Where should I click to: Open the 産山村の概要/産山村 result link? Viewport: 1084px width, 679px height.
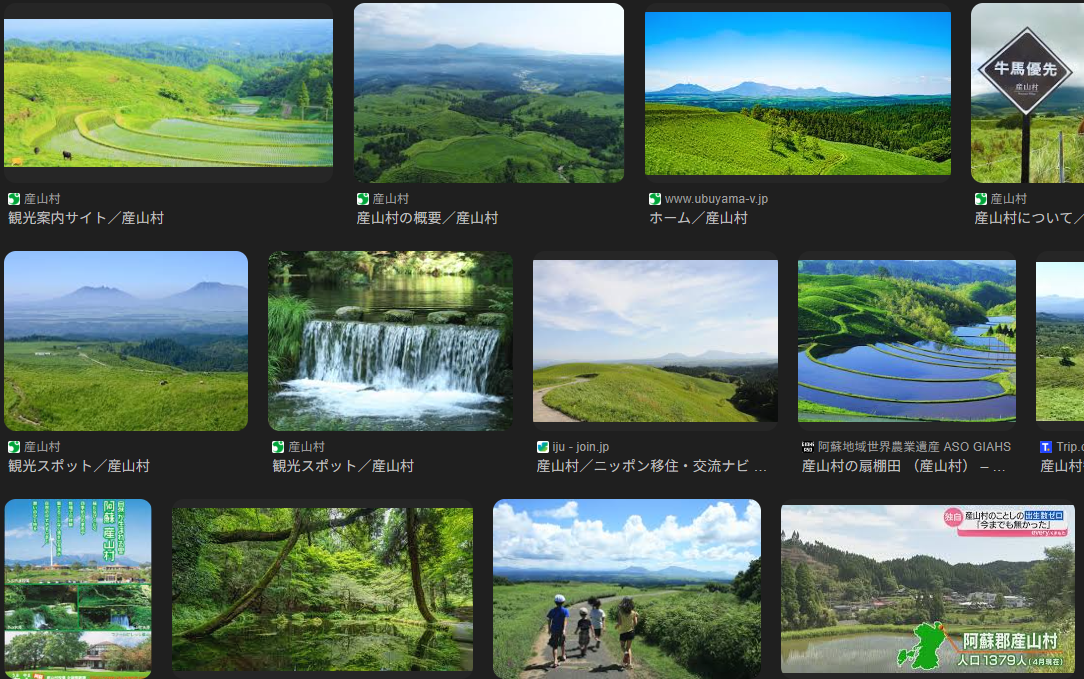point(427,218)
